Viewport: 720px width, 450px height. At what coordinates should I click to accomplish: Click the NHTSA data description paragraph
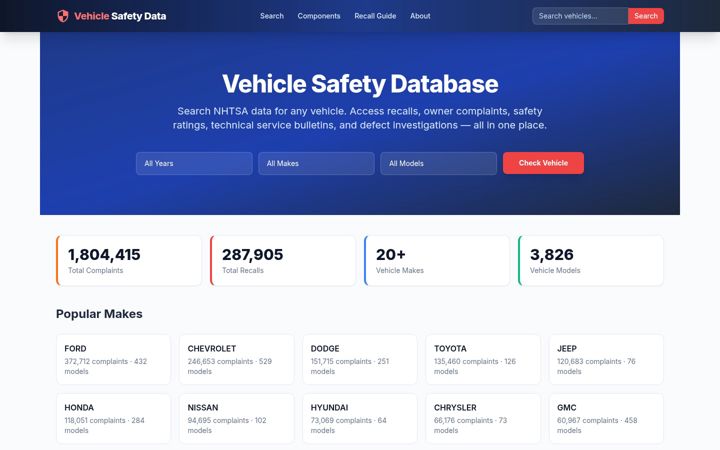point(360,118)
